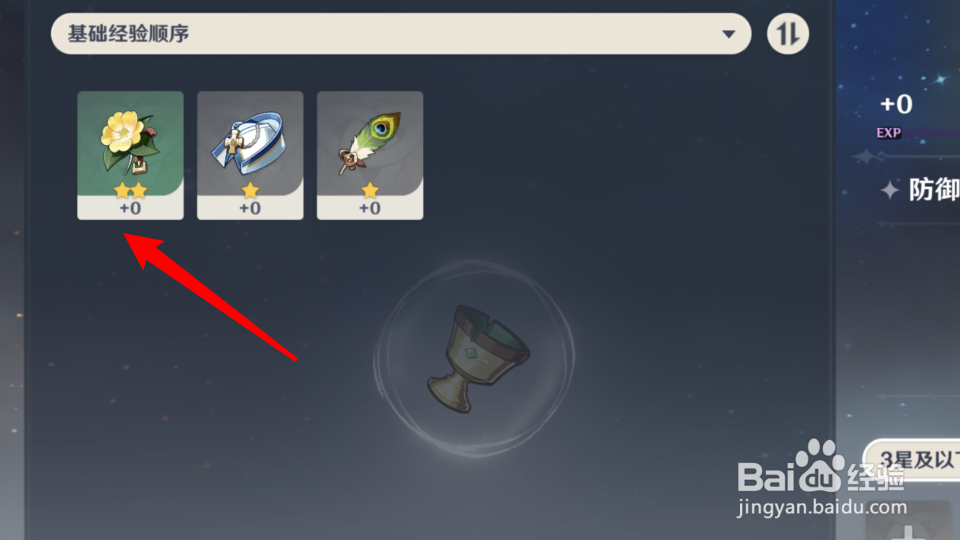Click the triangle arrow of the sort box
Viewport: 960px width, 540px height.
click(x=729, y=34)
